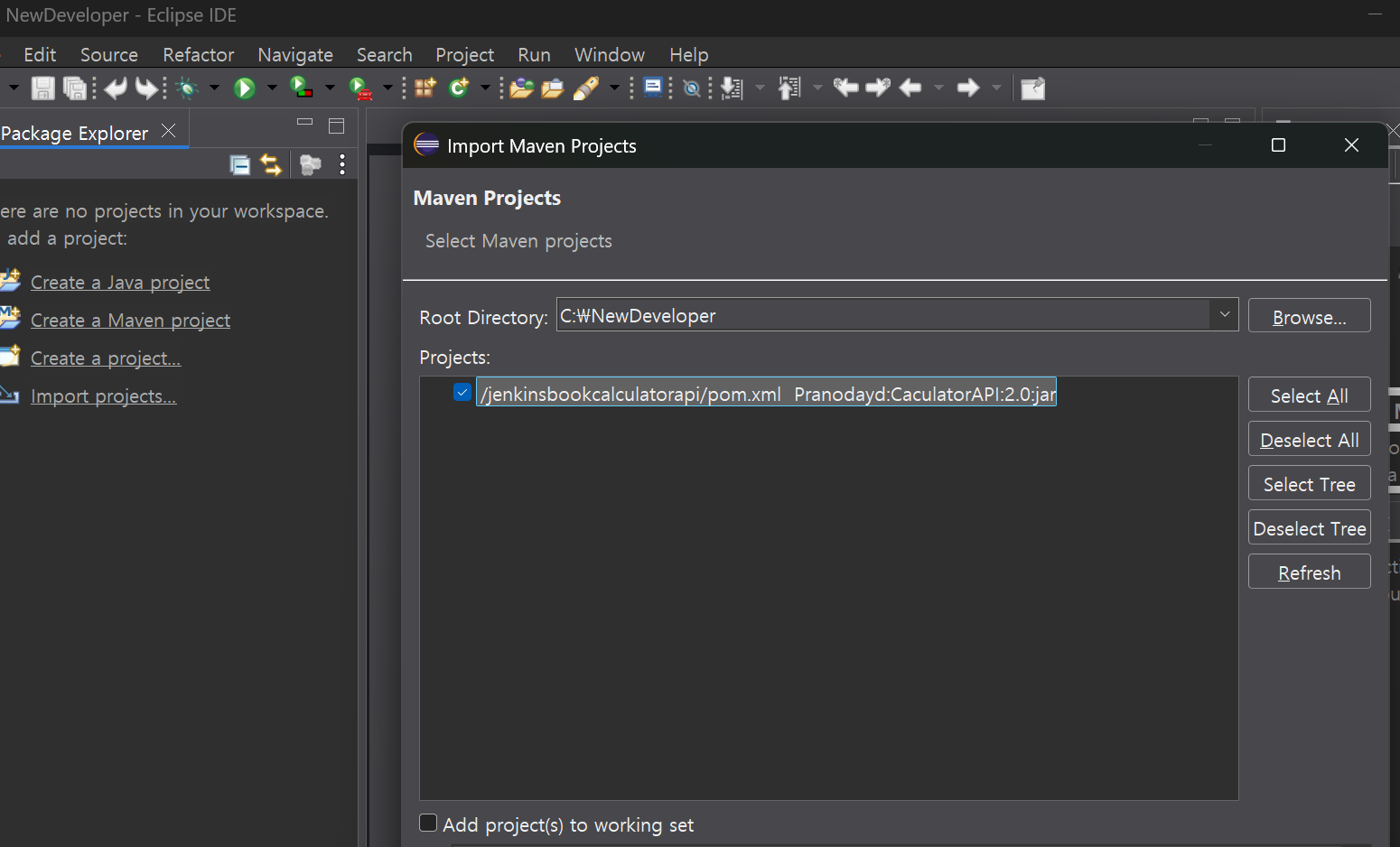Open the Run launch dropdown arrow

click(x=272, y=88)
